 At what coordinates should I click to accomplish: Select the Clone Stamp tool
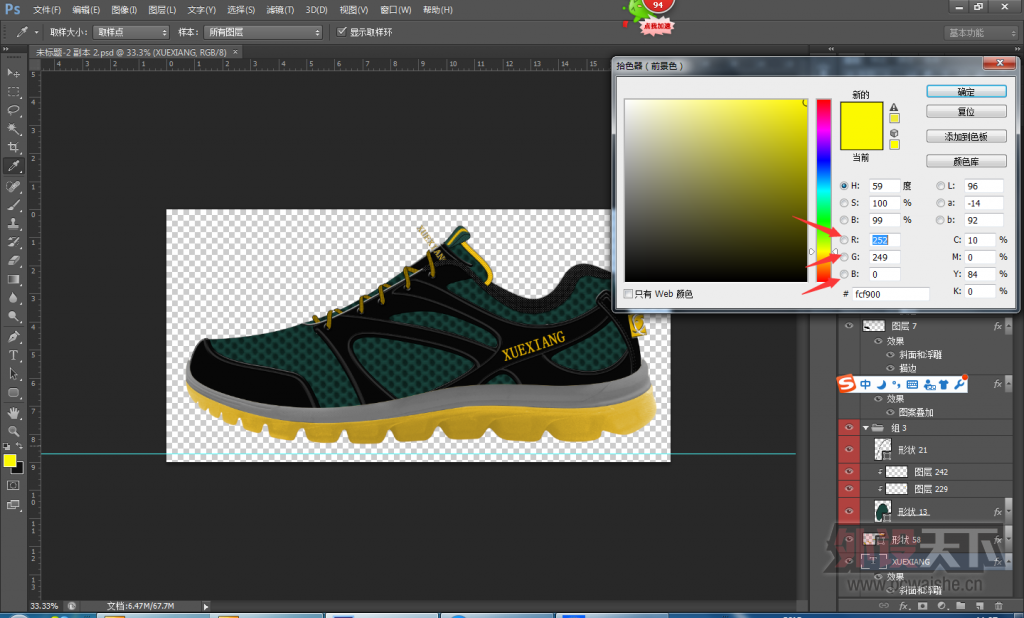click(13, 223)
